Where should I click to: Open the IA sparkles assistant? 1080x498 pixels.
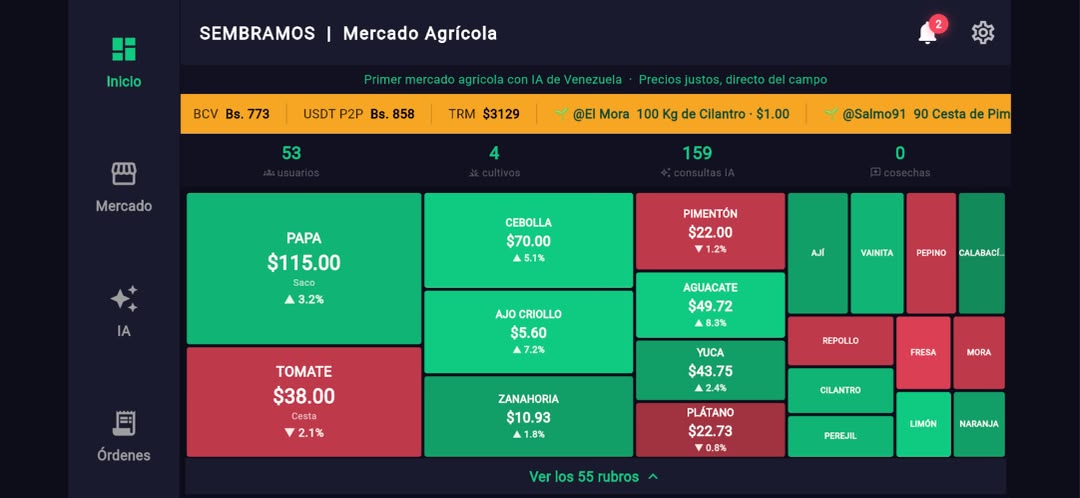(124, 299)
